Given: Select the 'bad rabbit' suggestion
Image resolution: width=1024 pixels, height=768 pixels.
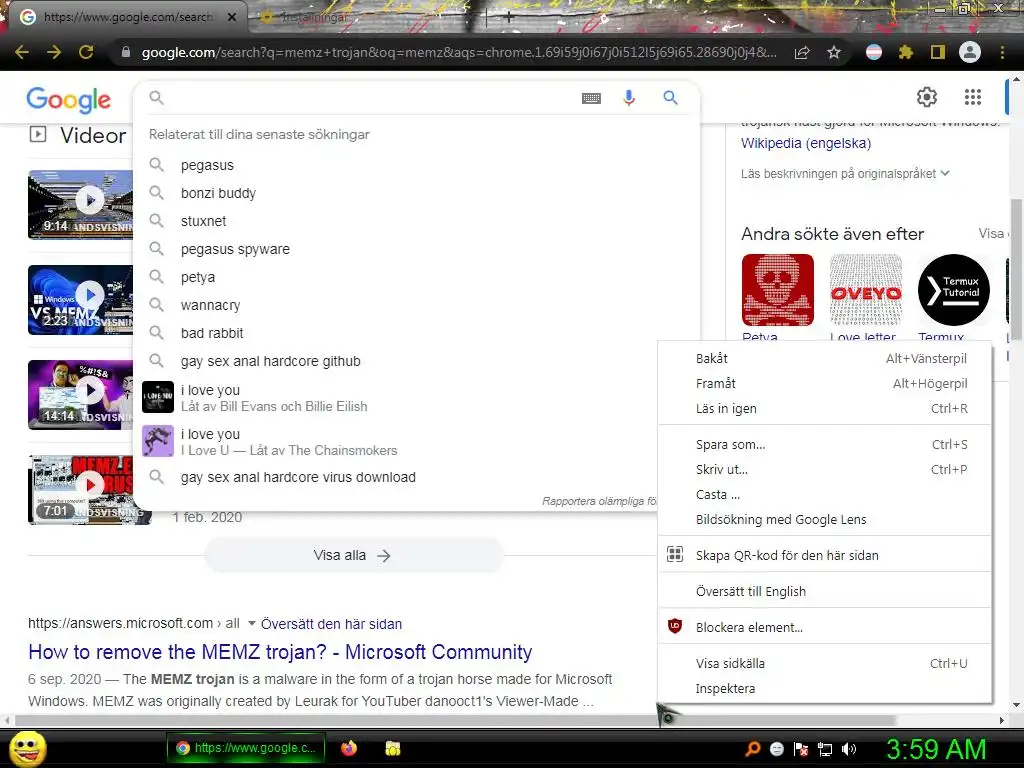Looking at the screenshot, I should [415, 334].
